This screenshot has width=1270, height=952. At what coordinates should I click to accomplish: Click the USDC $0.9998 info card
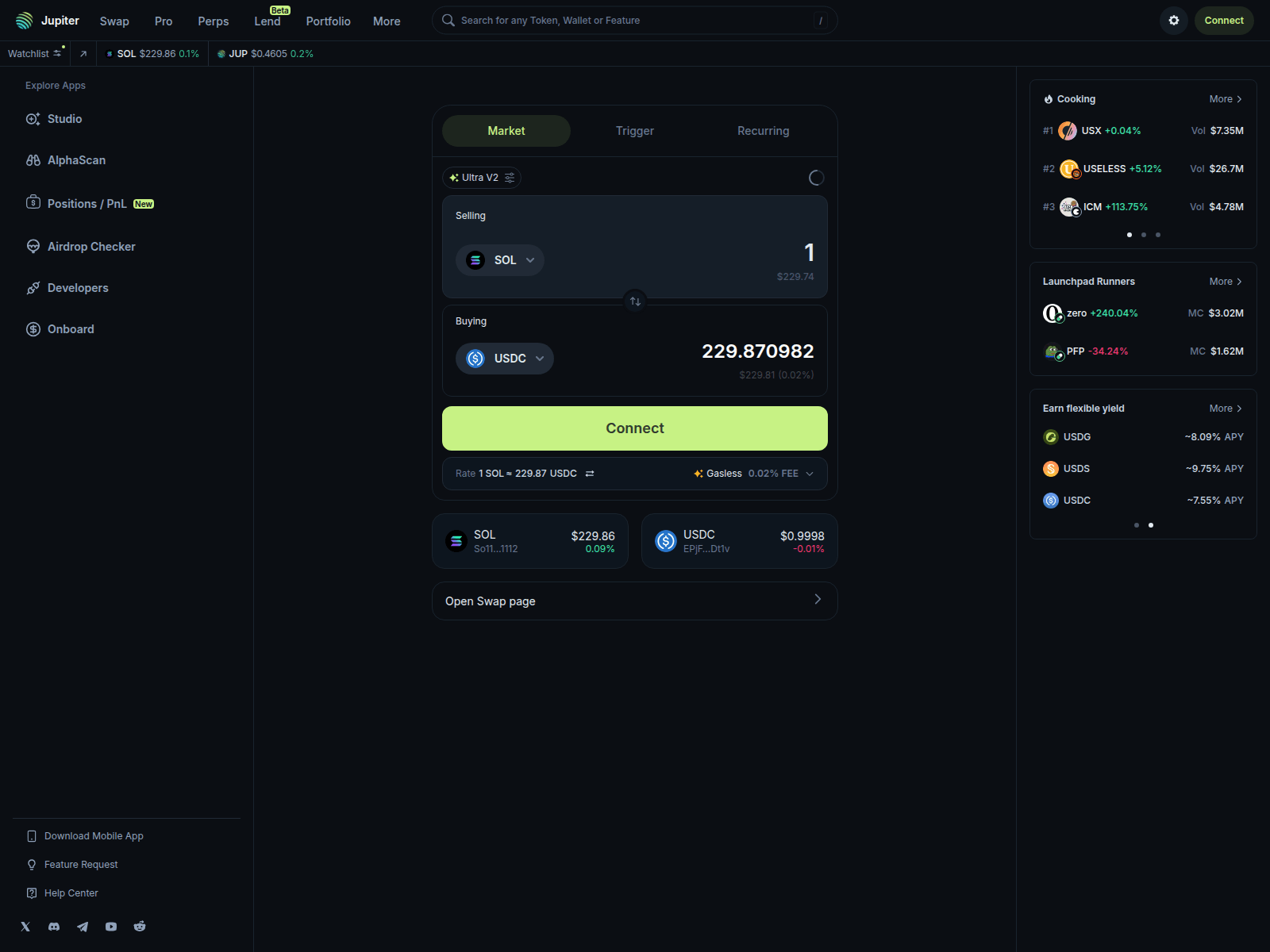(x=740, y=541)
